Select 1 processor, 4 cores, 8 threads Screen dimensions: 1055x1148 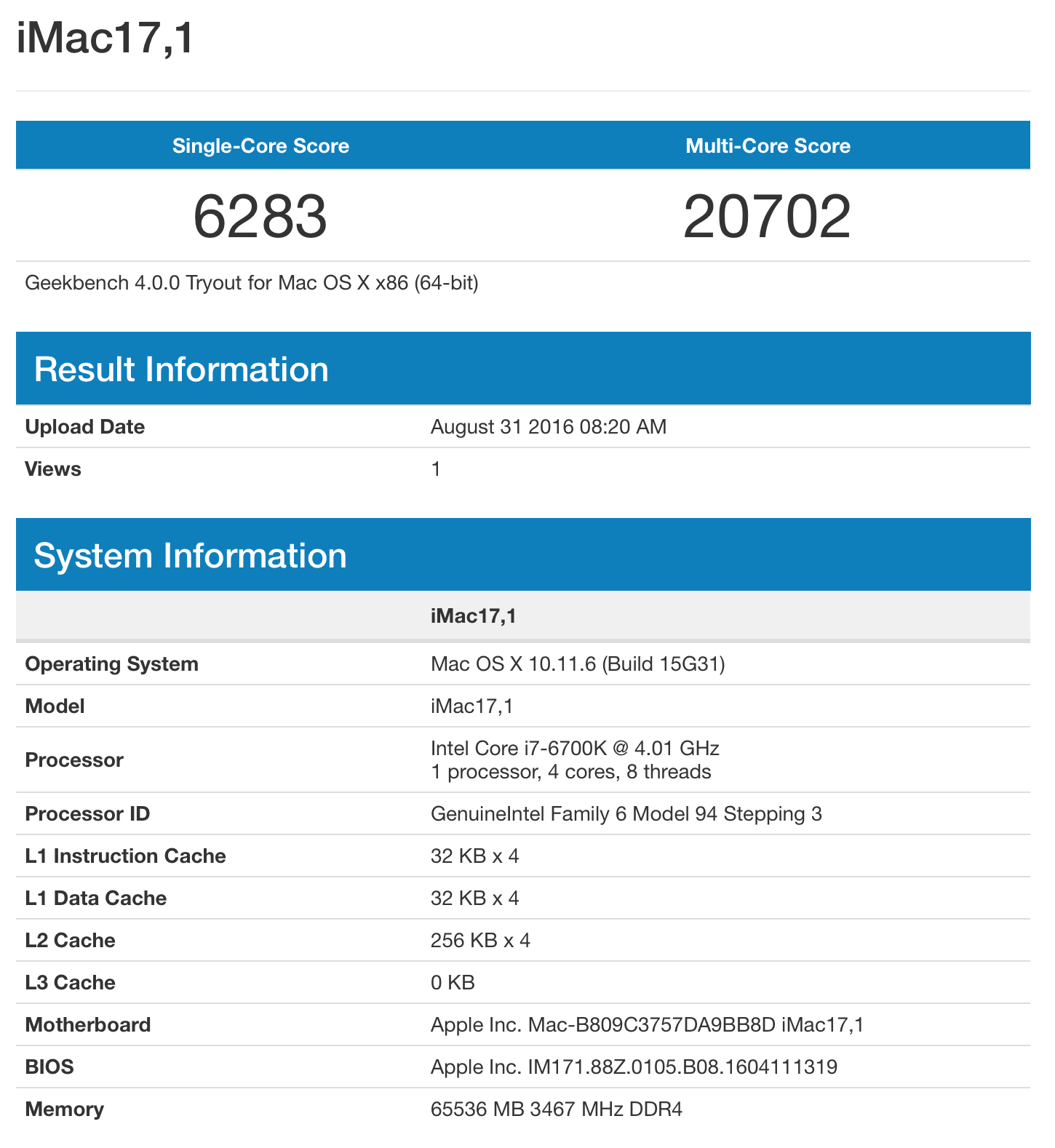coord(571,771)
